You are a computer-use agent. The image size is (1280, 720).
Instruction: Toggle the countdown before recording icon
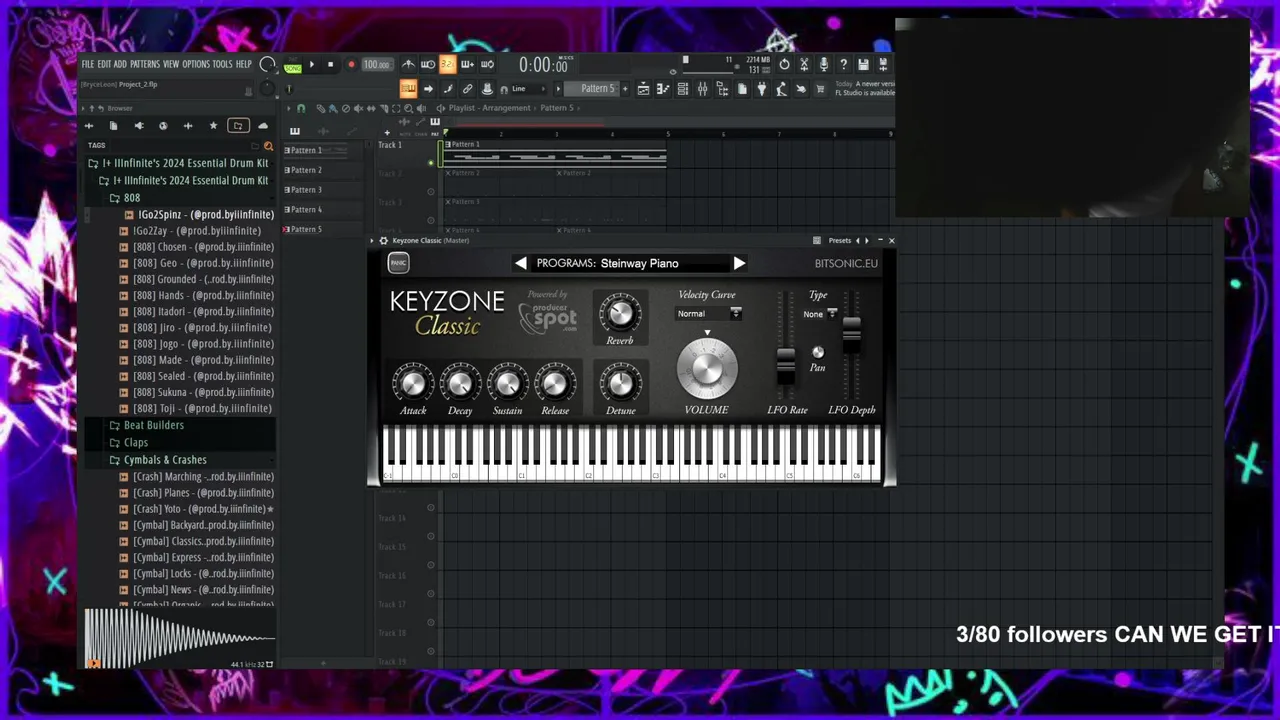tap(428, 64)
